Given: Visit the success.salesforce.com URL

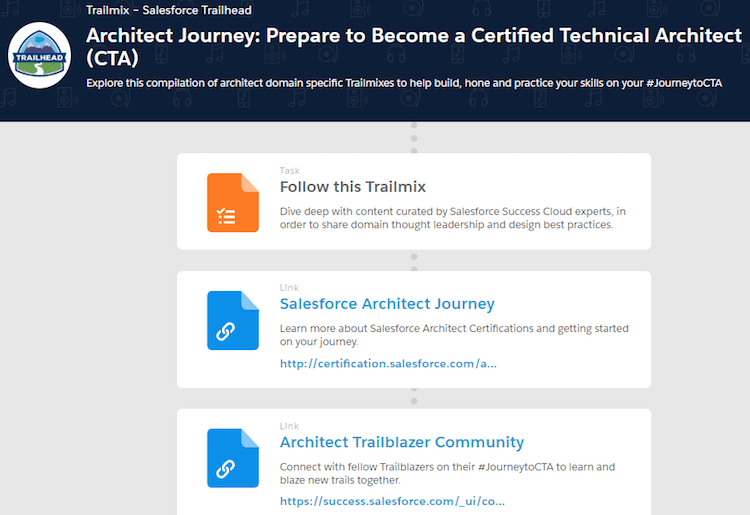Looking at the screenshot, I should pyautogui.click(x=392, y=501).
